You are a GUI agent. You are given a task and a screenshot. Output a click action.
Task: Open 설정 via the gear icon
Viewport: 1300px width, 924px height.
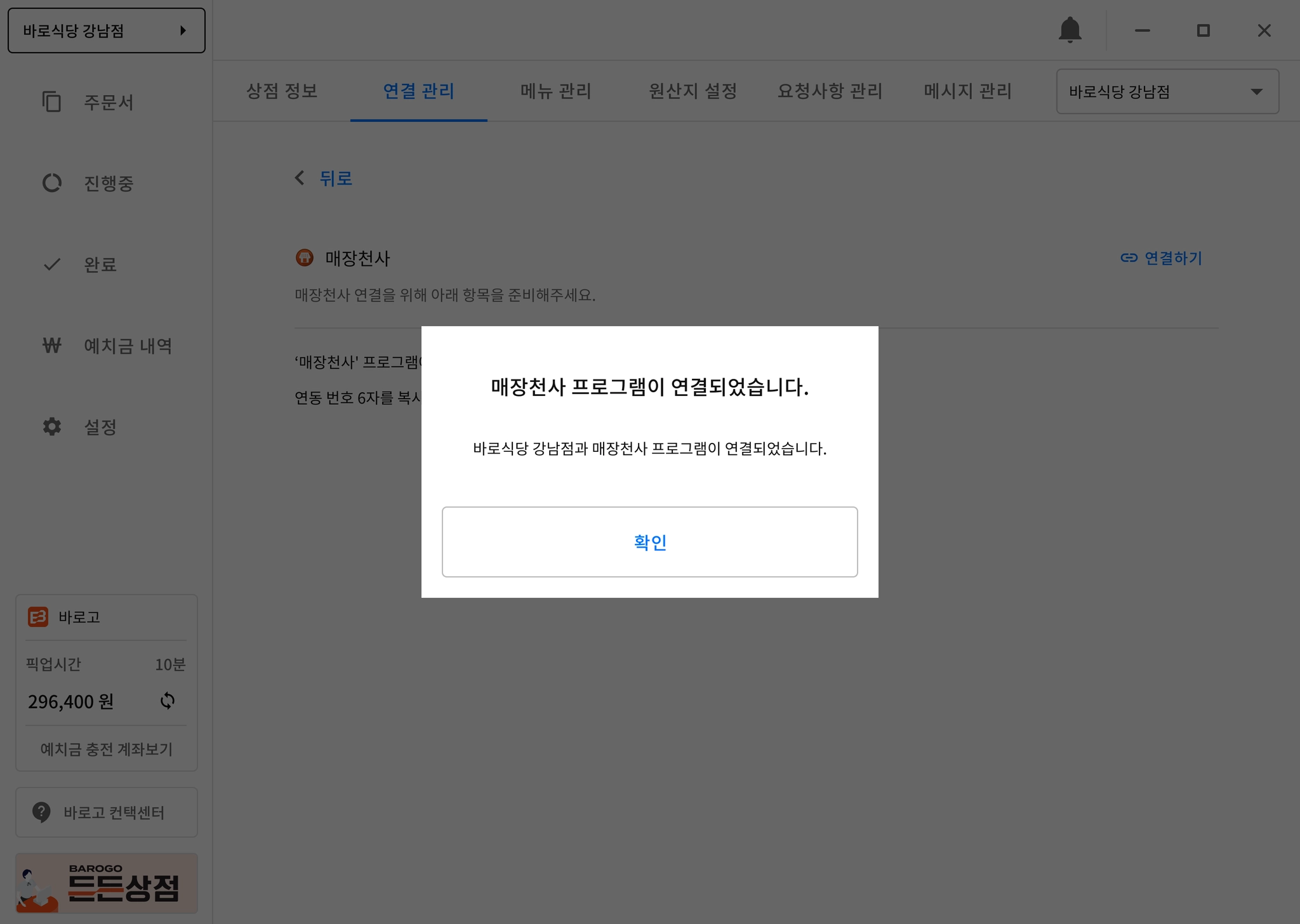(51, 426)
